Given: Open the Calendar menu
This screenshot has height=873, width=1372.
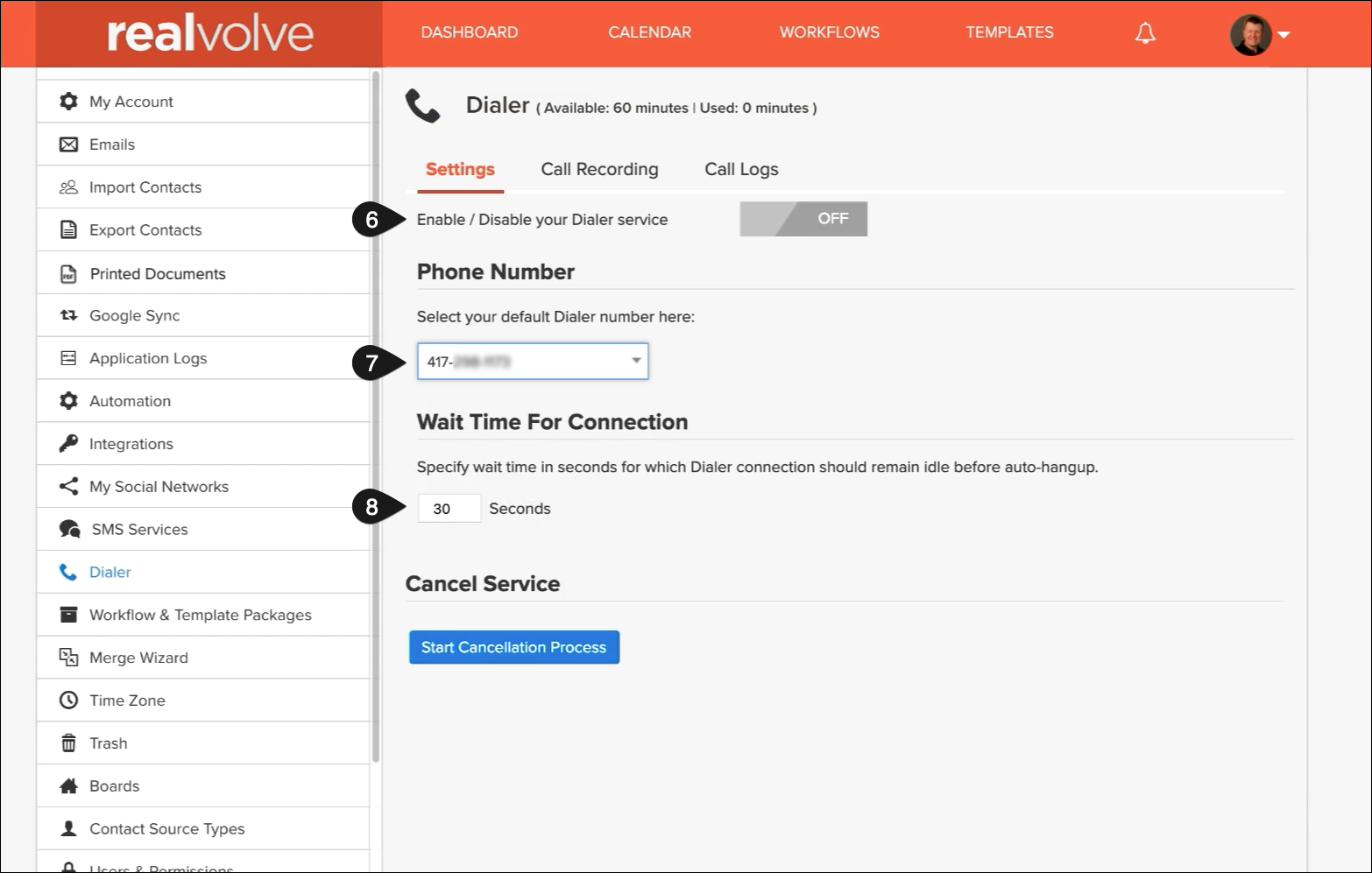Looking at the screenshot, I should [650, 32].
